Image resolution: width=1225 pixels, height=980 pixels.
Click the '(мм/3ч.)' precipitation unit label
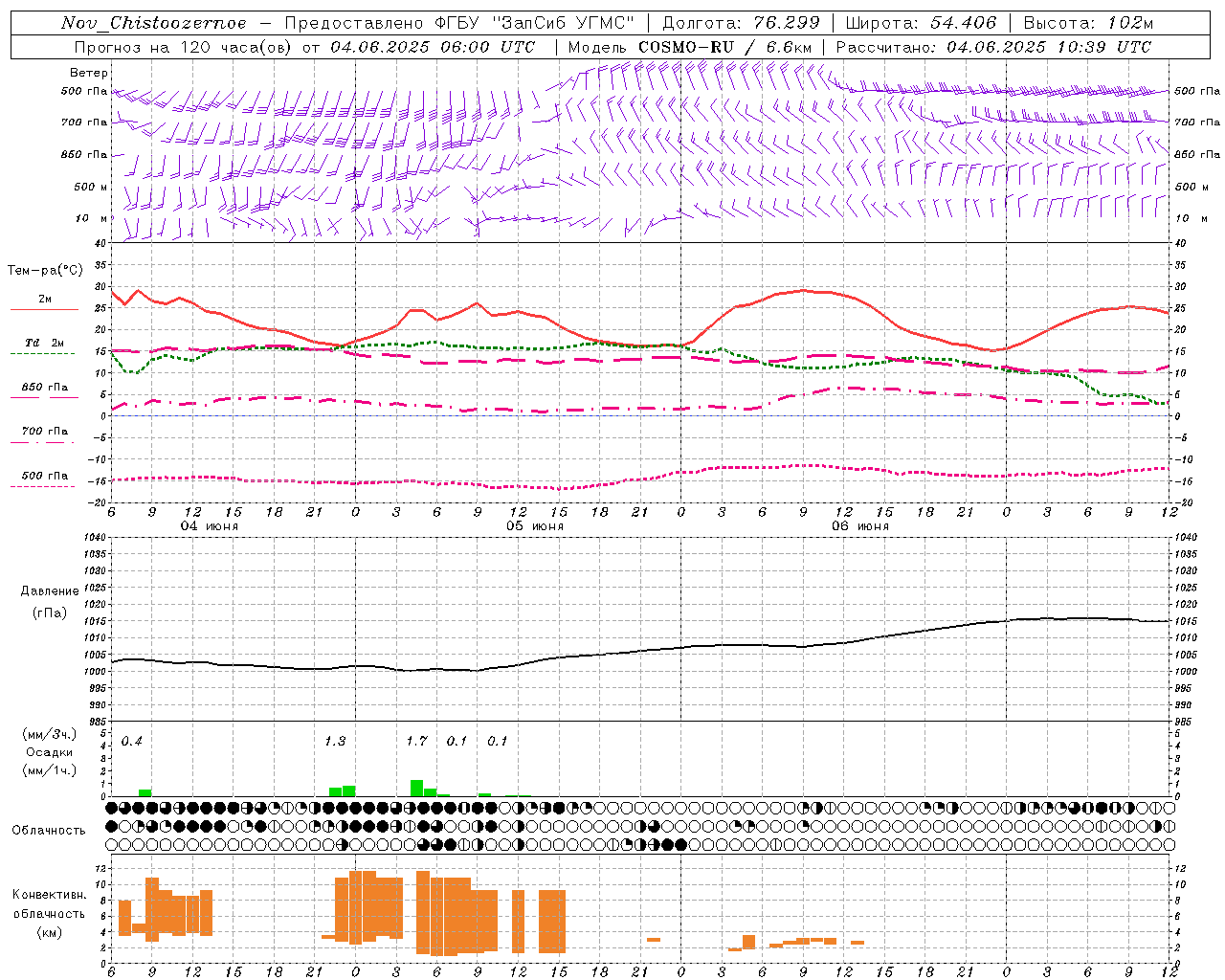click(x=50, y=734)
